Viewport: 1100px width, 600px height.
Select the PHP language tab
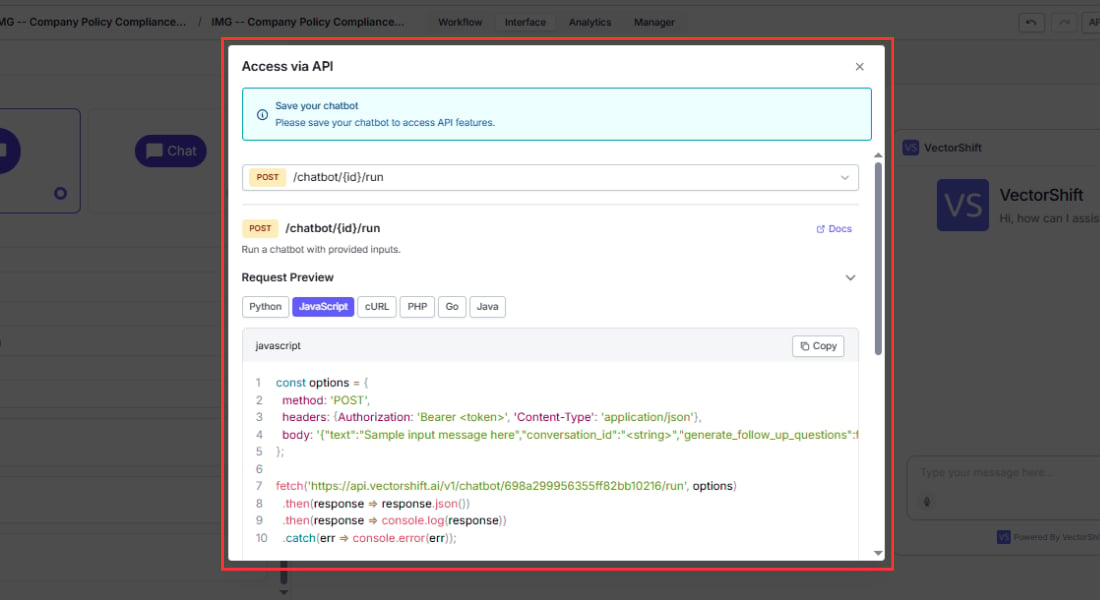pos(417,307)
